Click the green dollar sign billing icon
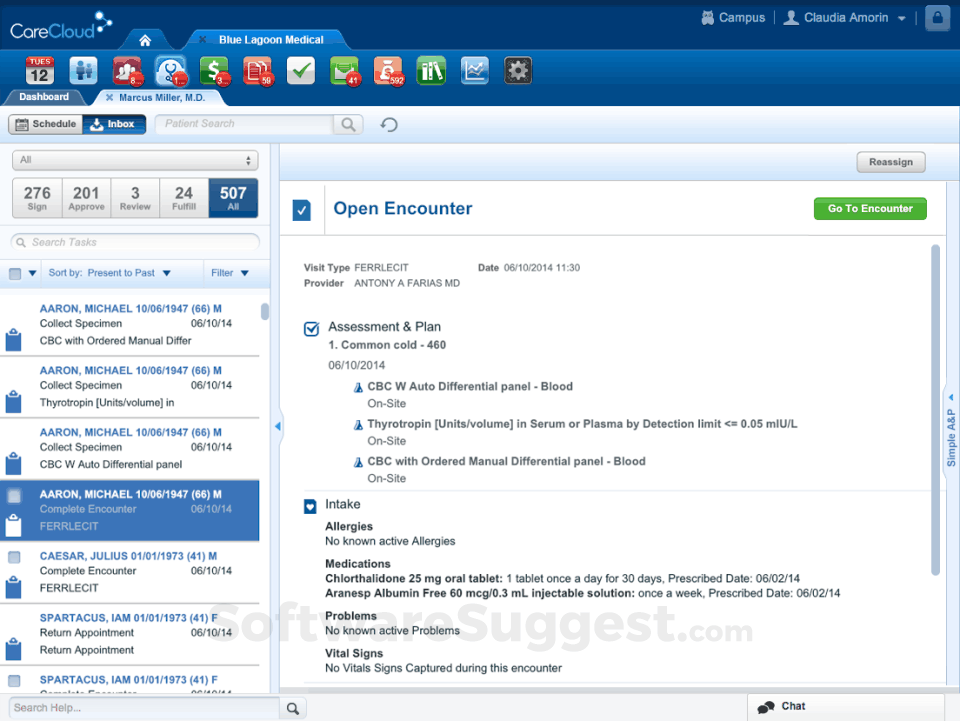Viewport: 960px width, 721px height. 213,71
